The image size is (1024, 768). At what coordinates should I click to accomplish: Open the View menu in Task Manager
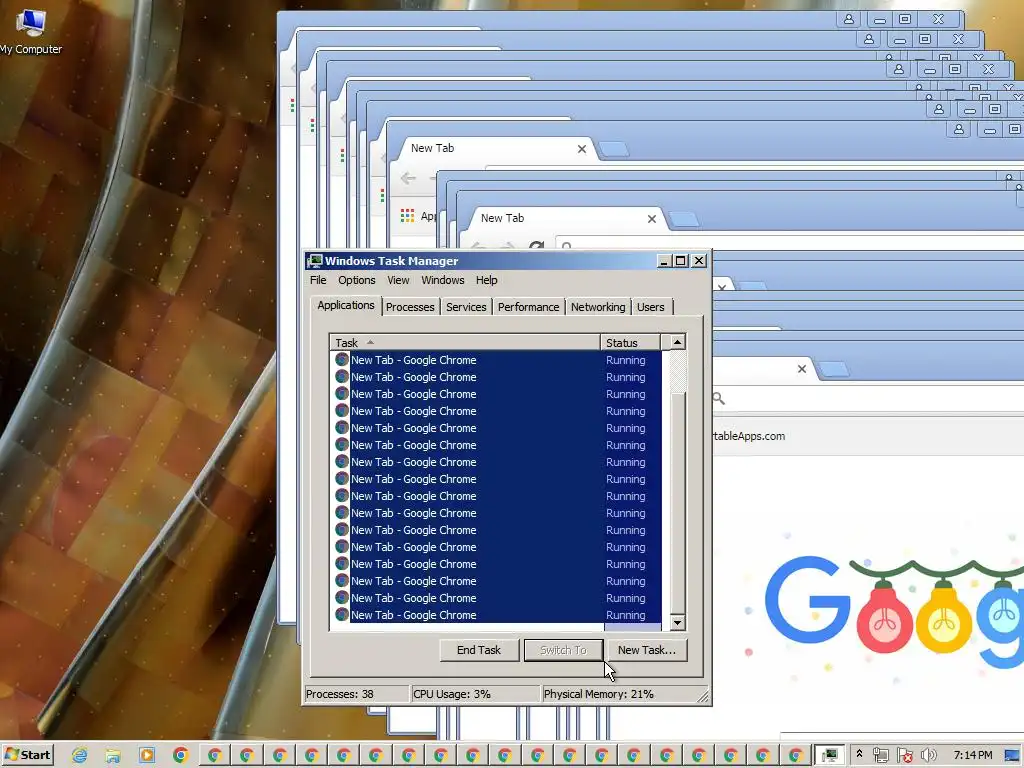(398, 280)
